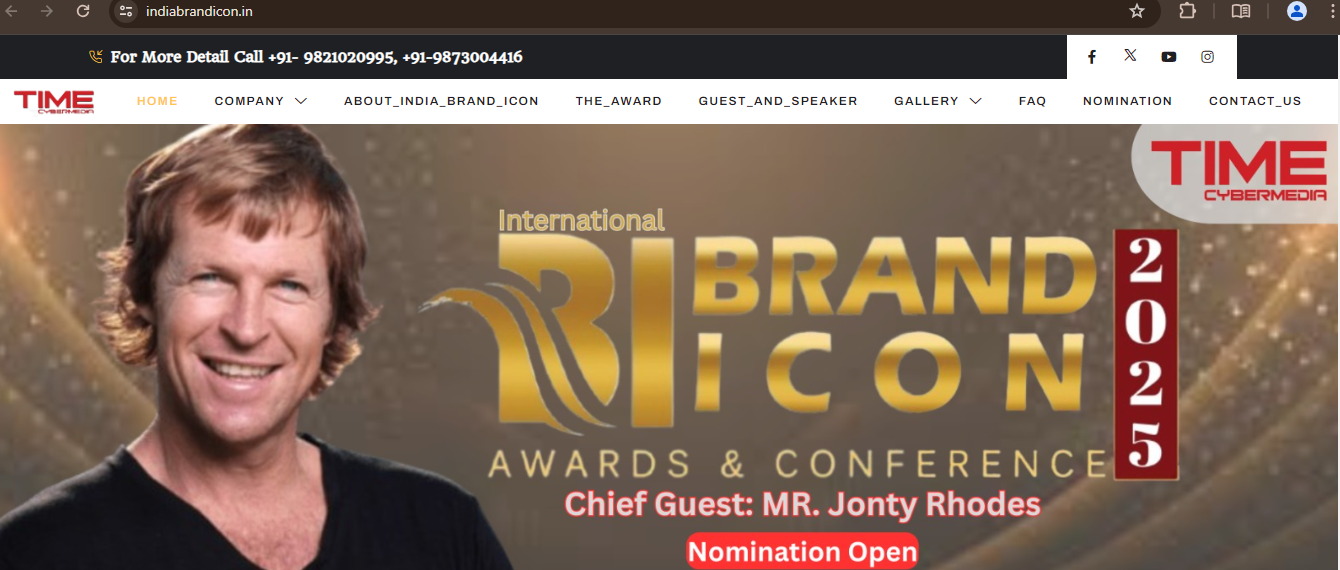The height and width of the screenshot is (570, 1340).
Task: Open the ABOUT_INDIA_BRAND_ICON page
Action: [441, 101]
